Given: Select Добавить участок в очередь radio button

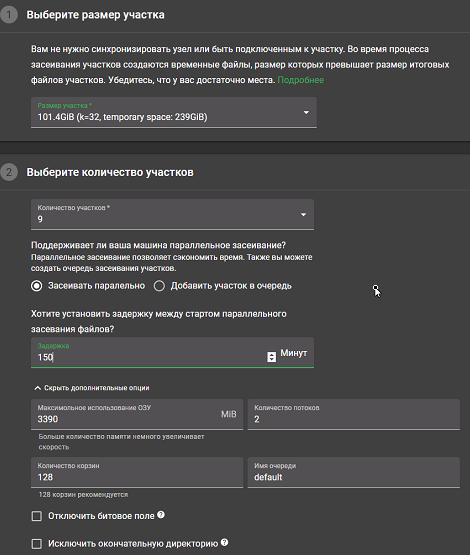Looking at the screenshot, I should click(x=159, y=286).
